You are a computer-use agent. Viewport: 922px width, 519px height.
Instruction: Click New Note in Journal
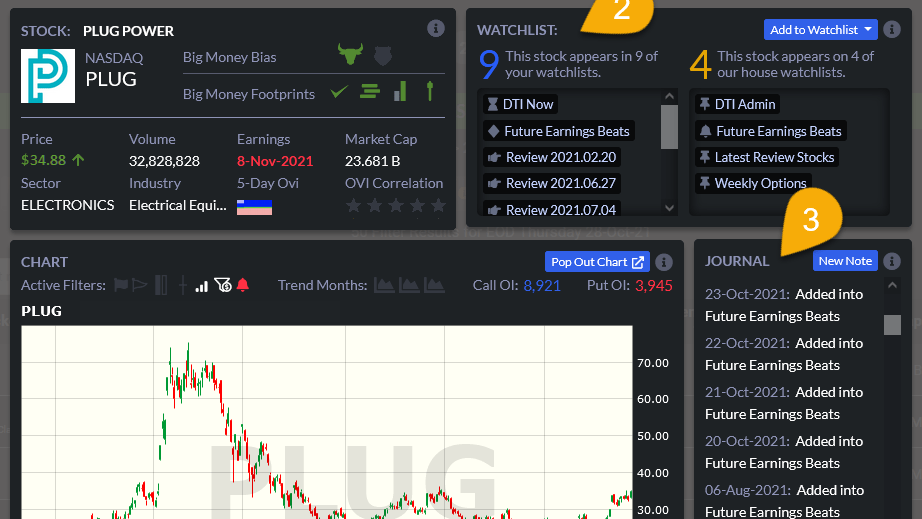(845, 261)
